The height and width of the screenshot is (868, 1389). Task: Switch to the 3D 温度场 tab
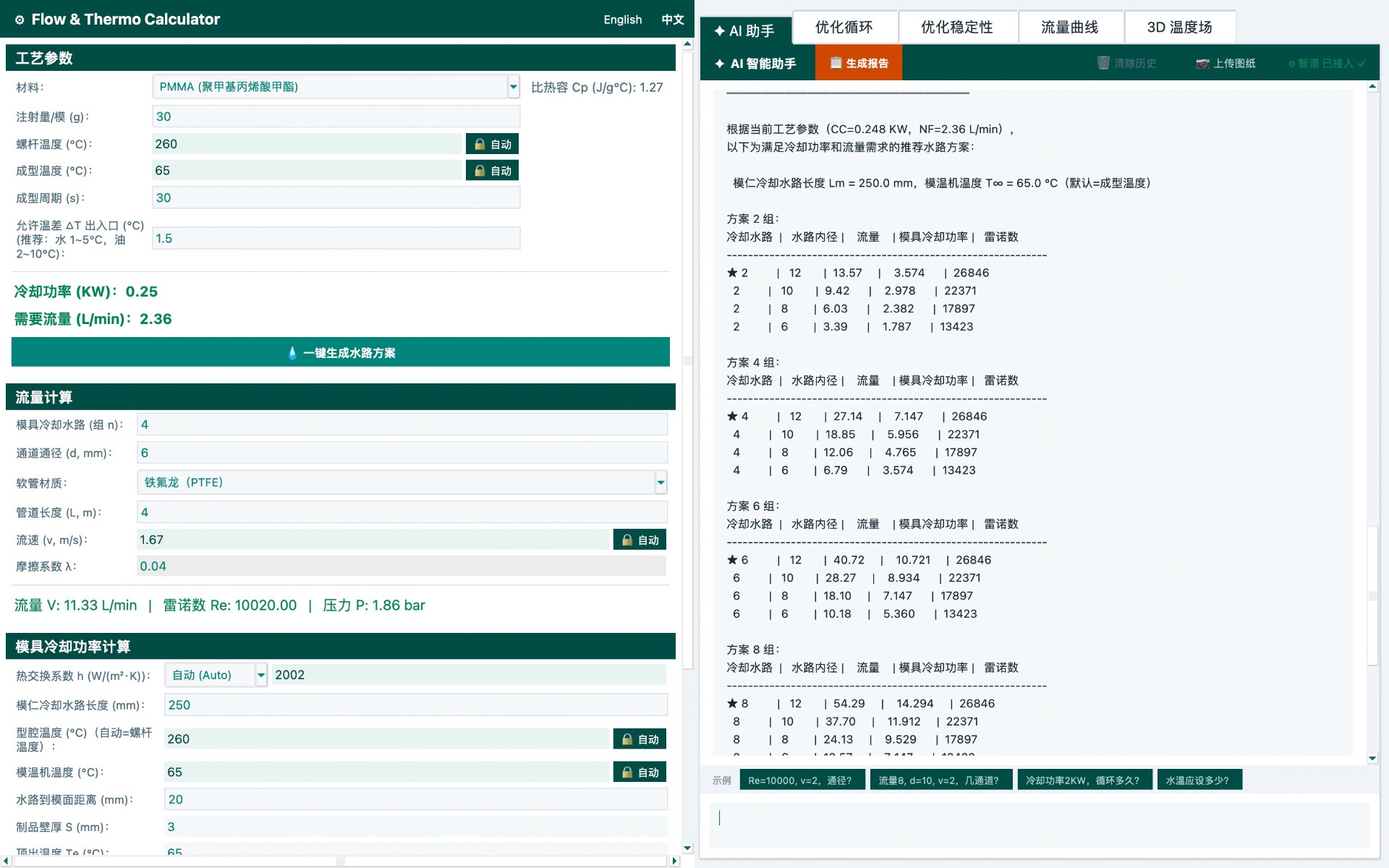coord(1179,27)
